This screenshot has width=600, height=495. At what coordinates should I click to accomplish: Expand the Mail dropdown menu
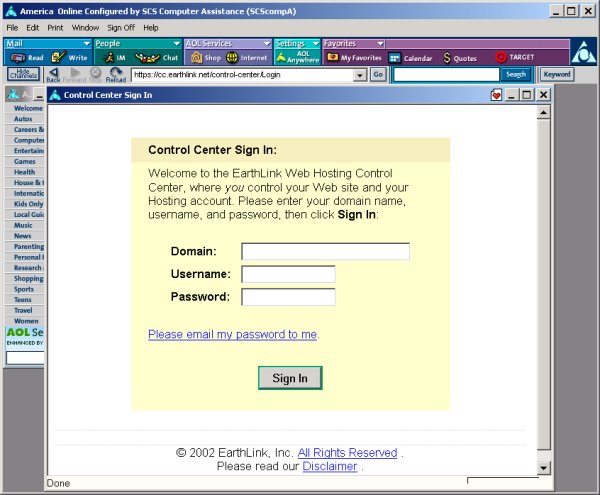(x=86, y=44)
